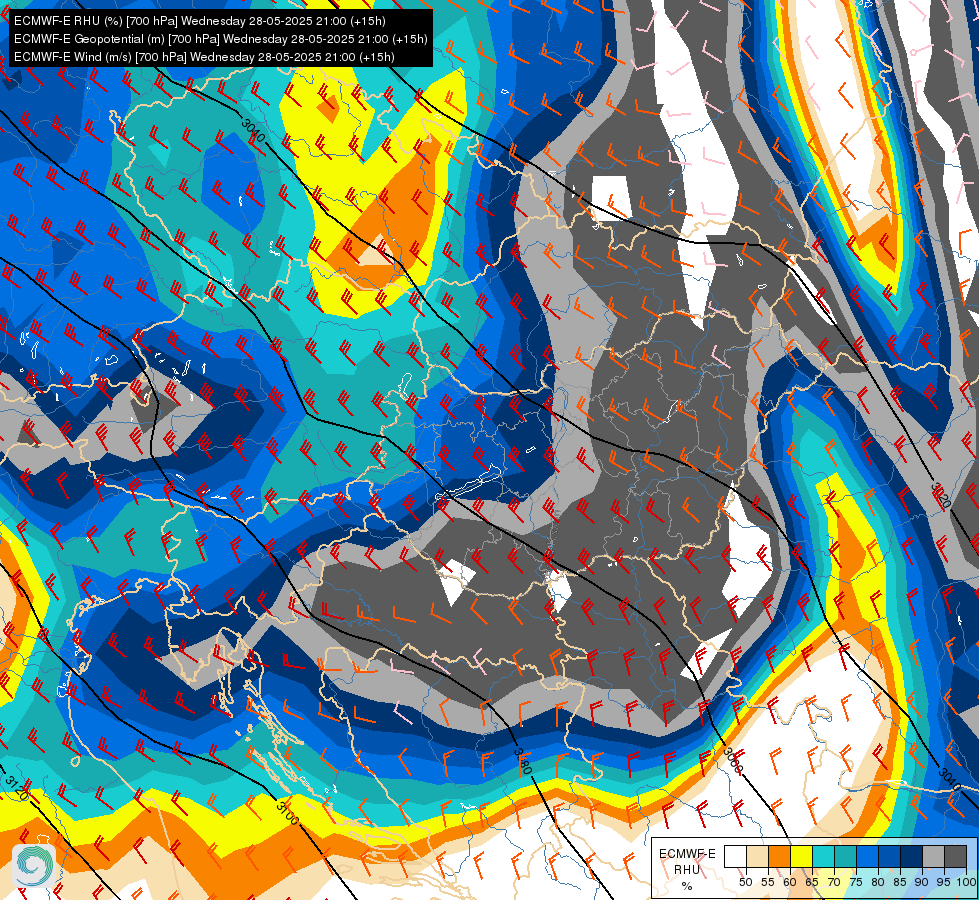Click the '%' unit label in the legend

point(687,886)
